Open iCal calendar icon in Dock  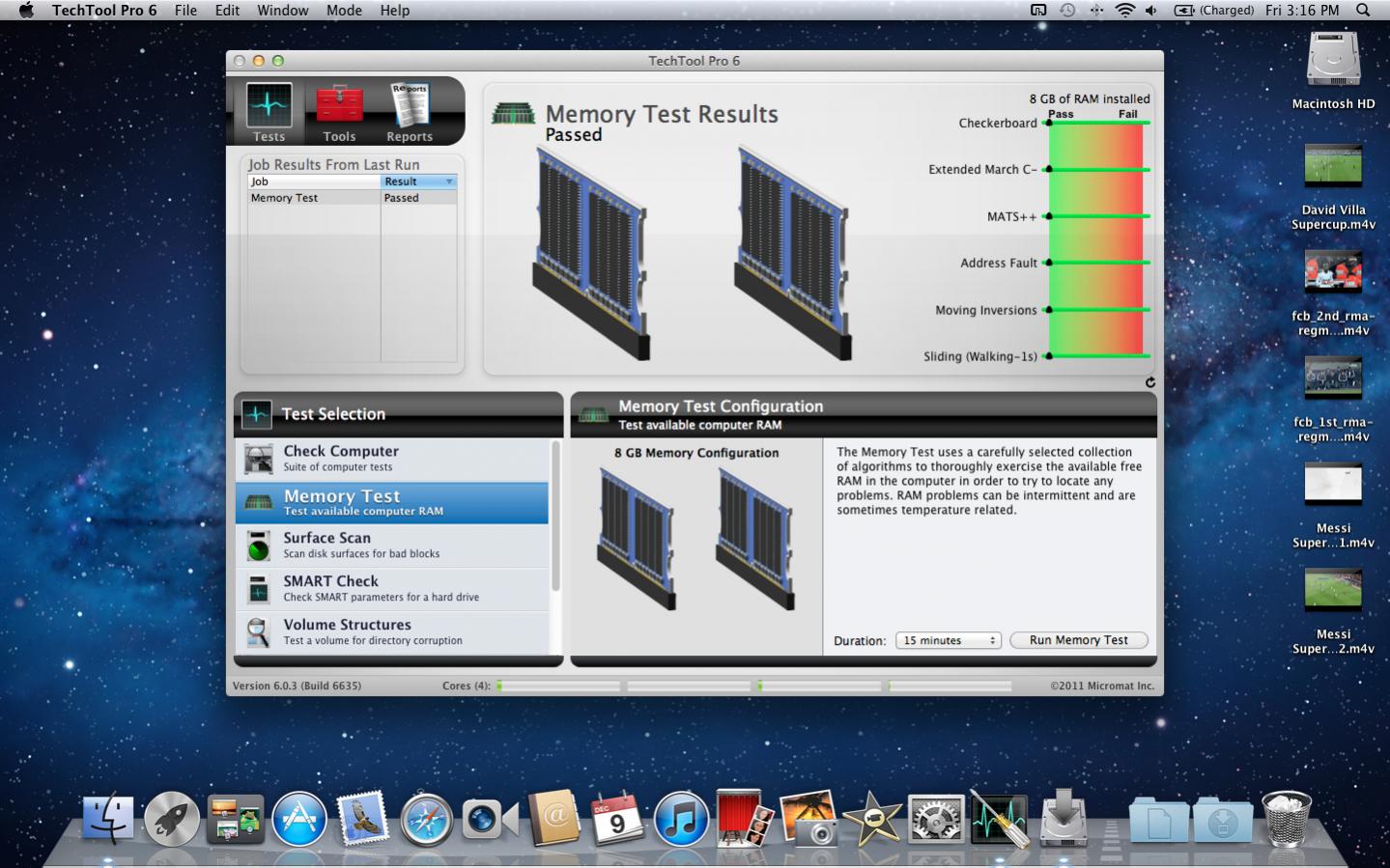[x=617, y=819]
